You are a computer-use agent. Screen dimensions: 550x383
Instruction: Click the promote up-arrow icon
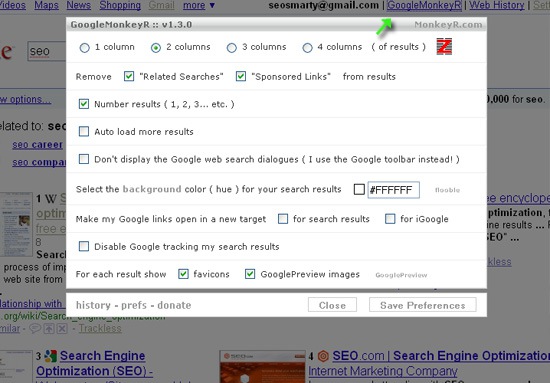tap(49, 329)
